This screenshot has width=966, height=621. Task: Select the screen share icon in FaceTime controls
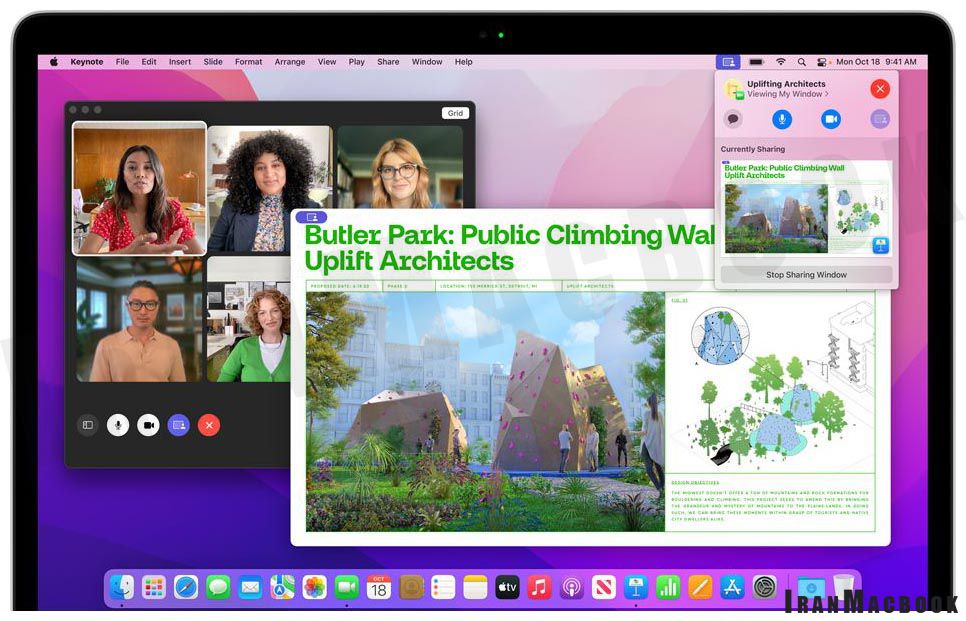click(x=179, y=425)
